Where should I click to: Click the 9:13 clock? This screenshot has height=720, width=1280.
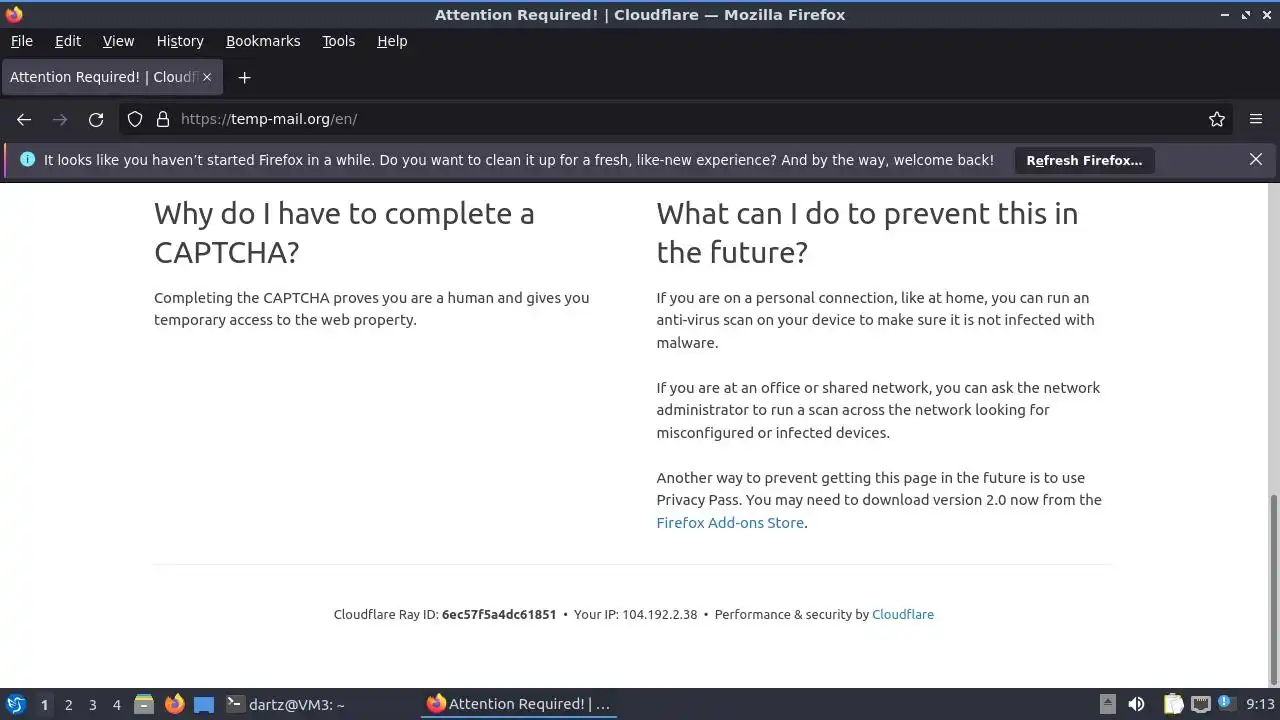pyautogui.click(x=1260, y=704)
